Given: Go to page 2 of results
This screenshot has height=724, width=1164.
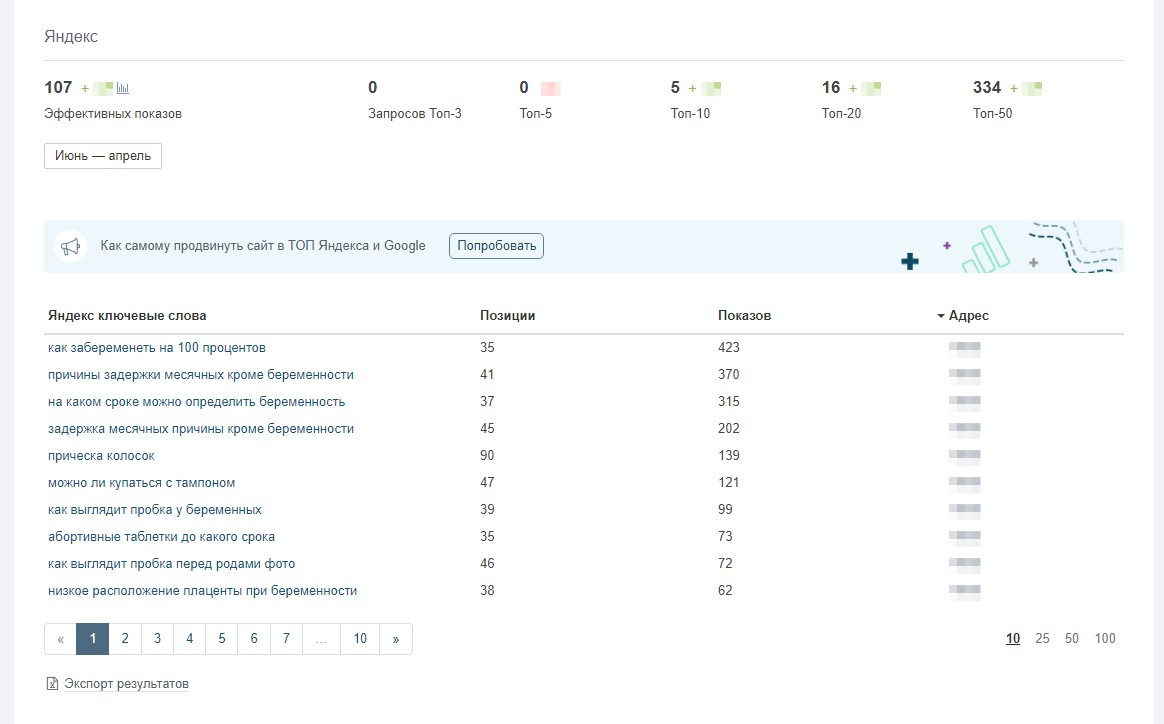Looking at the screenshot, I should (125, 639).
